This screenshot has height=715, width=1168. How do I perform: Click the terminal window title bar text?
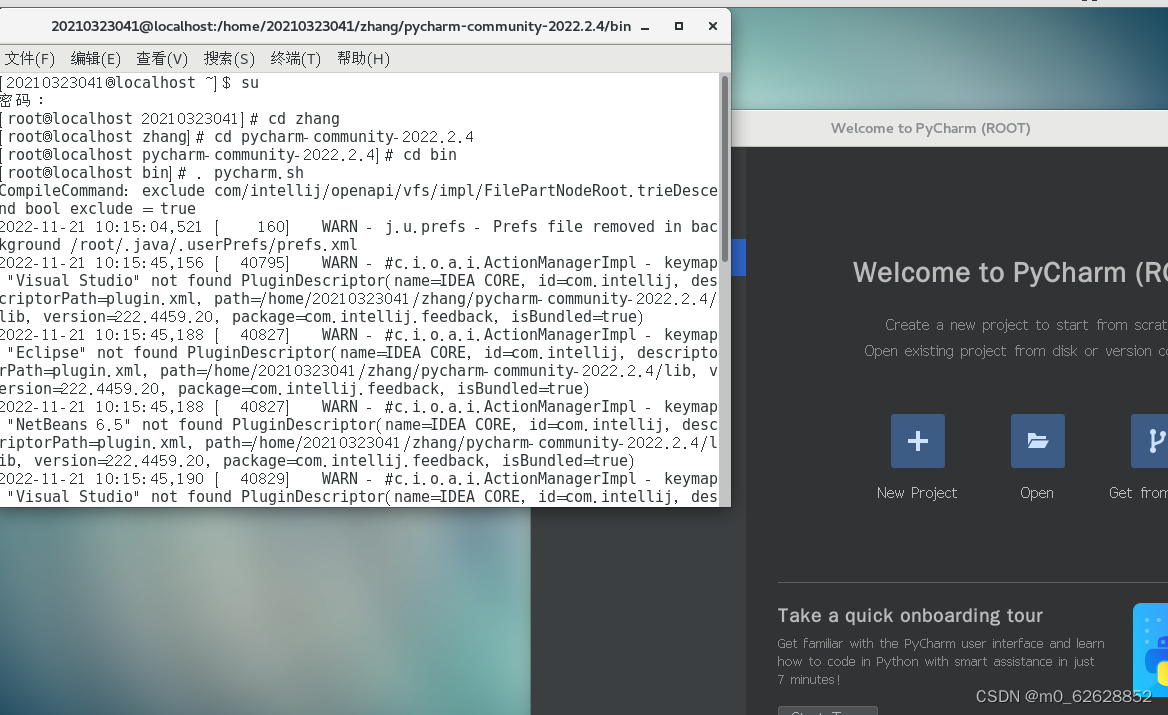coord(340,26)
